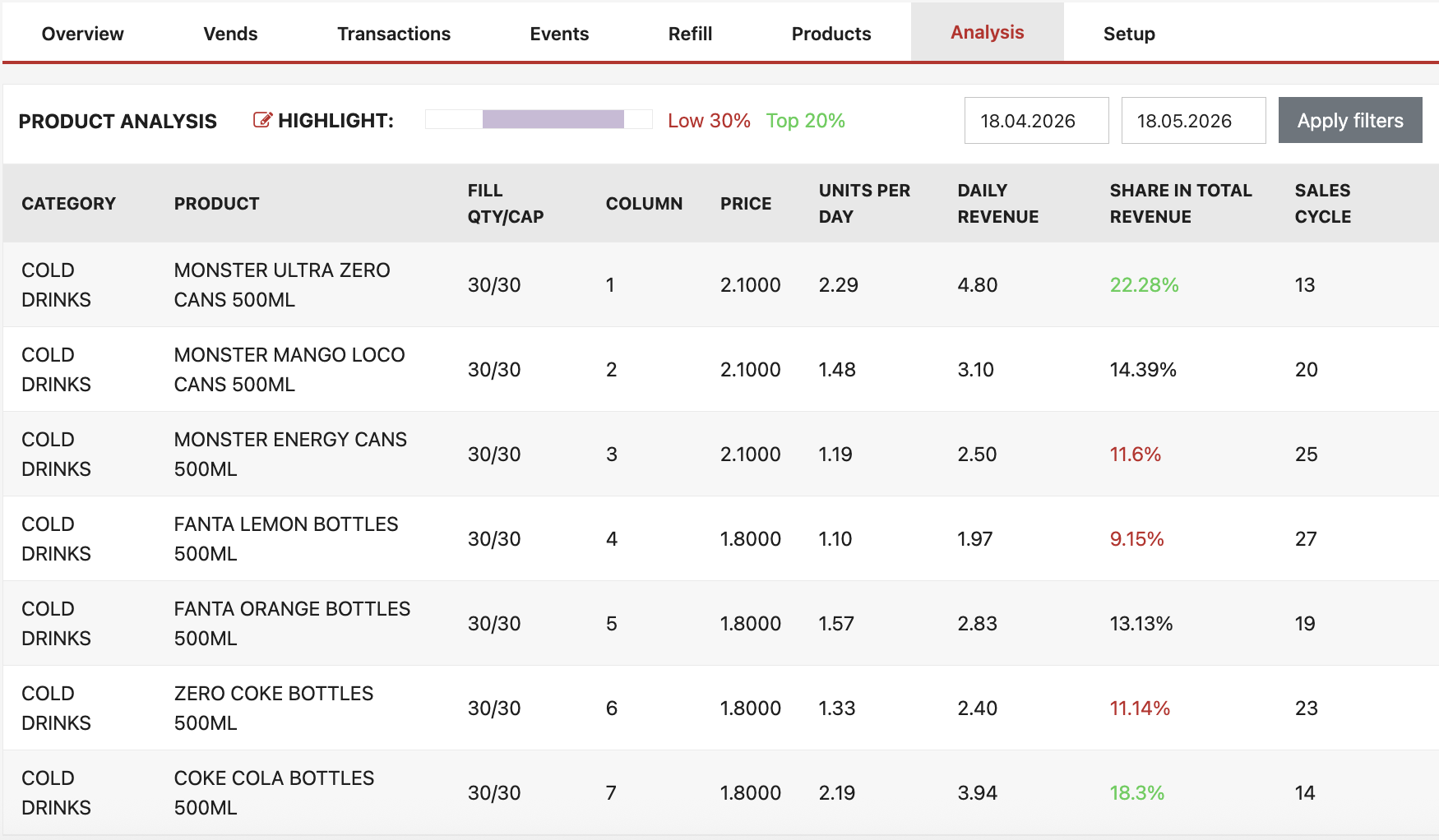Click daily revenue value 1.97
This screenshot has height=840, width=1439.
pos(974,539)
